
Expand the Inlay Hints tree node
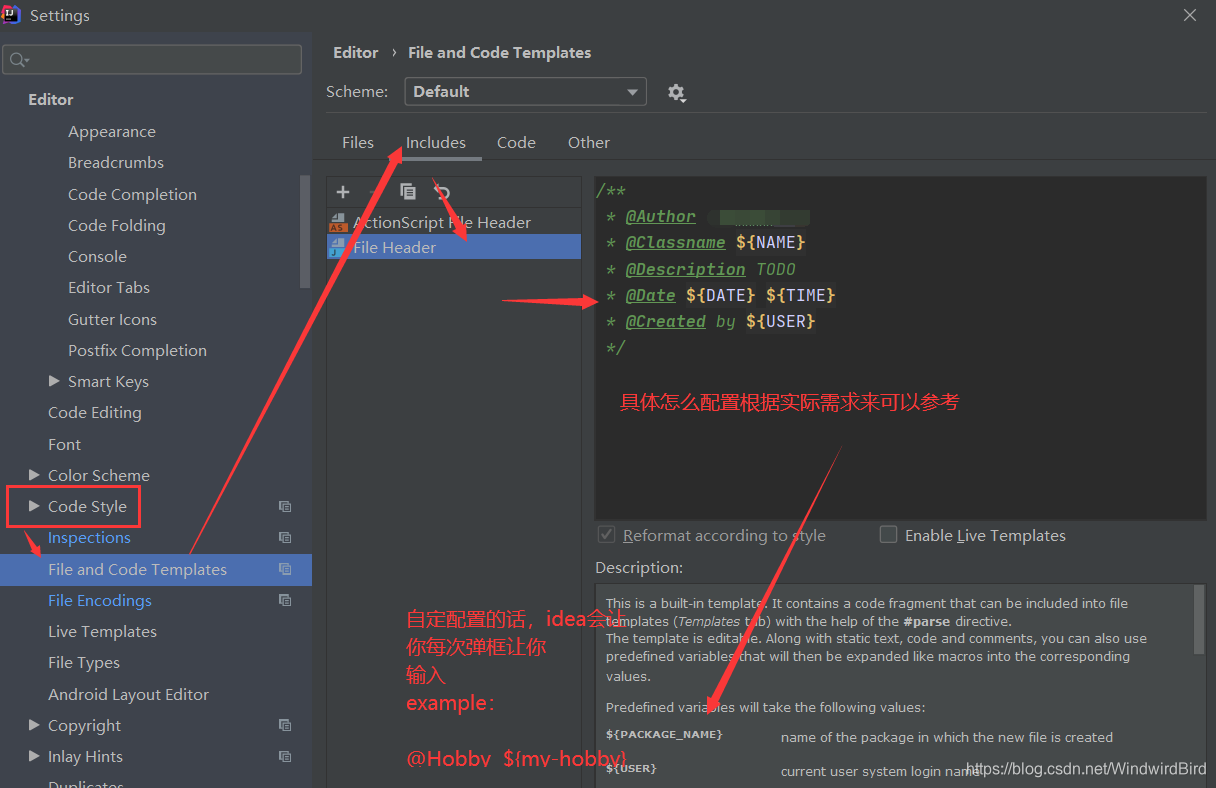(x=34, y=756)
